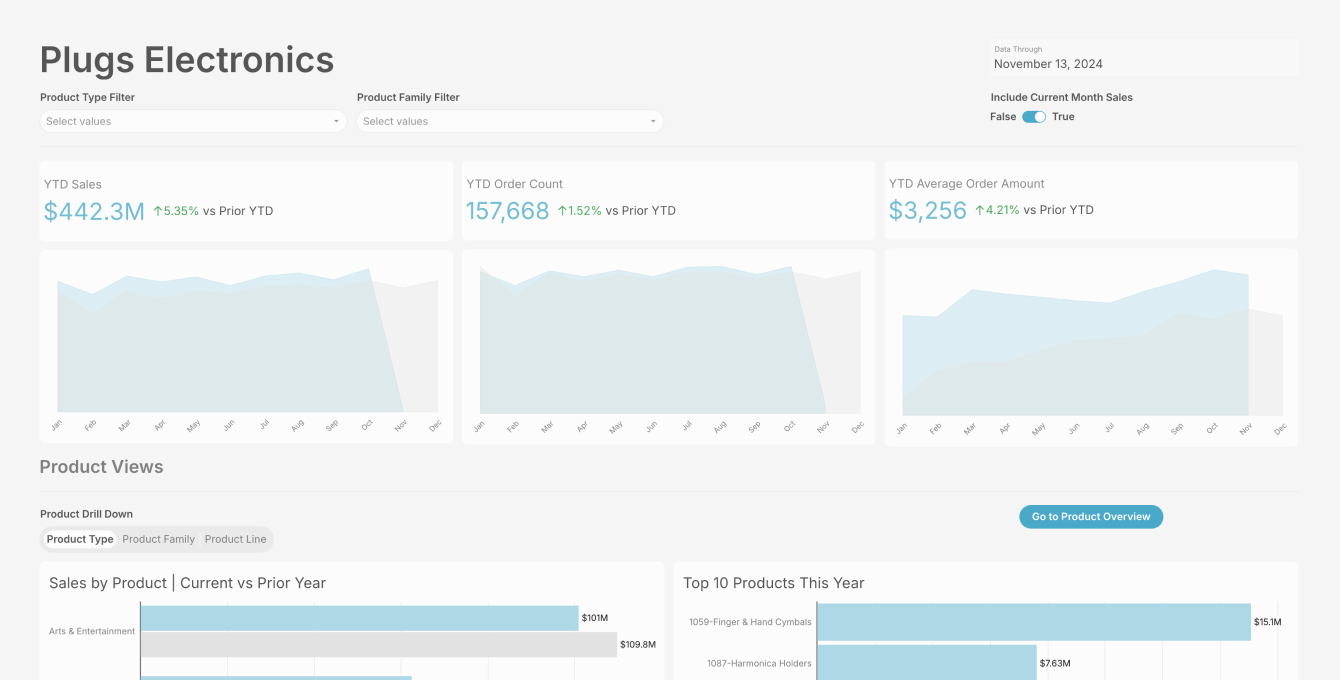Viewport: 1340px width, 680px height.
Task: Click the blue Arts & Entertainment $101M bar
Action: tap(360, 618)
